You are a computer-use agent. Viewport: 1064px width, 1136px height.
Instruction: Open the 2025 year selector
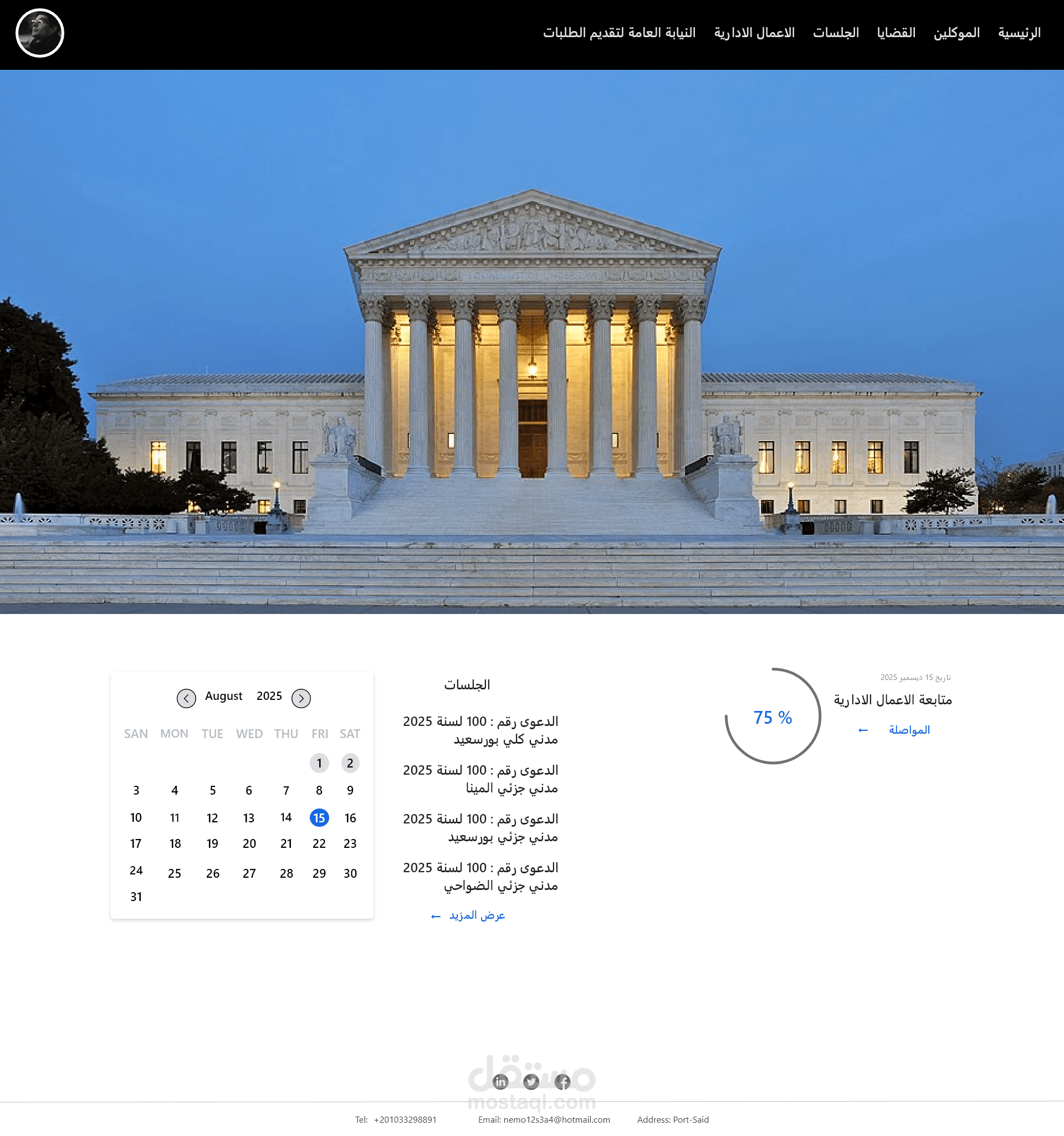269,696
